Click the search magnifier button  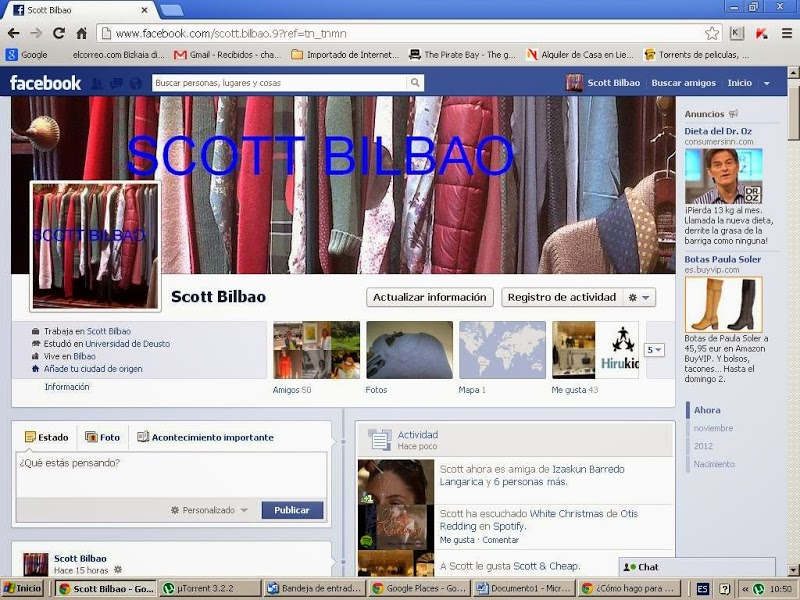point(415,83)
